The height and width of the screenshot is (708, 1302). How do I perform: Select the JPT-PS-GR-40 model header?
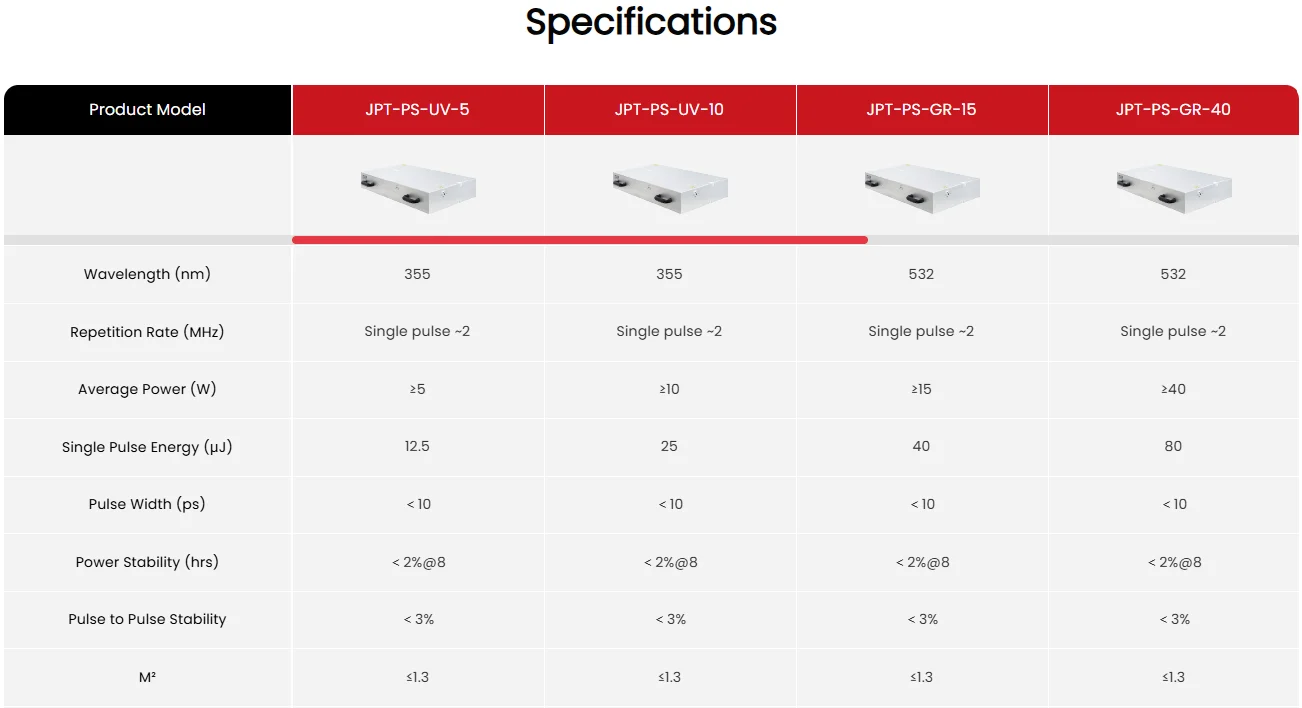click(1173, 110)
